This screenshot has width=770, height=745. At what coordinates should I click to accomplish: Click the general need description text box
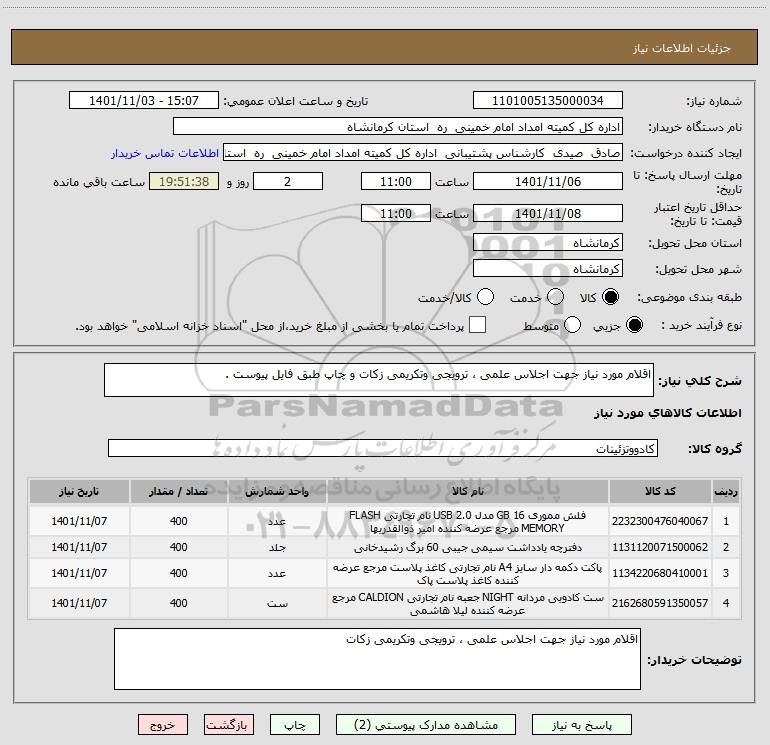pyautogui.click(x=379, y=380)
